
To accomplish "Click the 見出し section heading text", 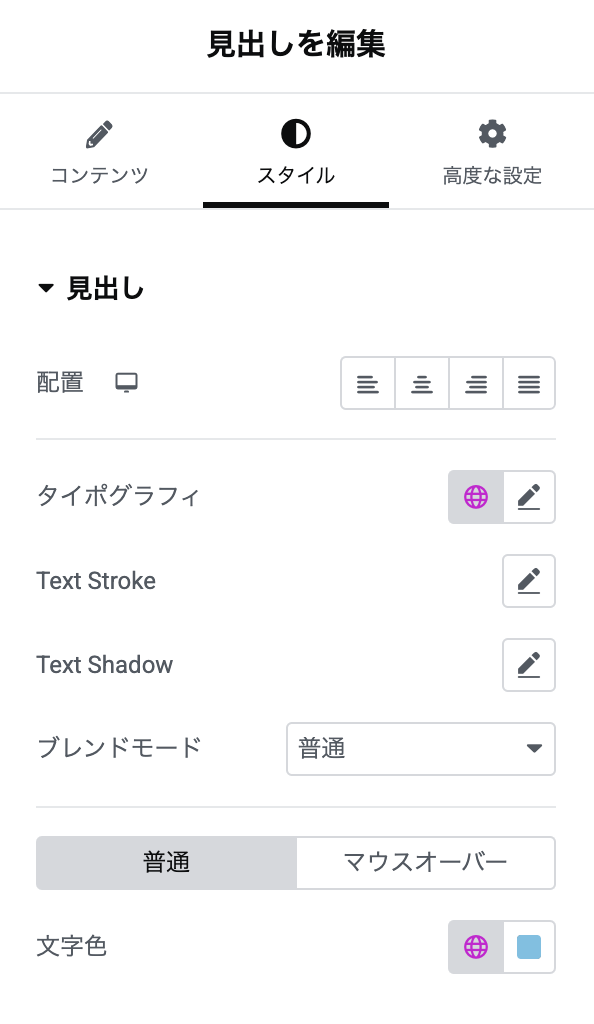I will (105, 288).
